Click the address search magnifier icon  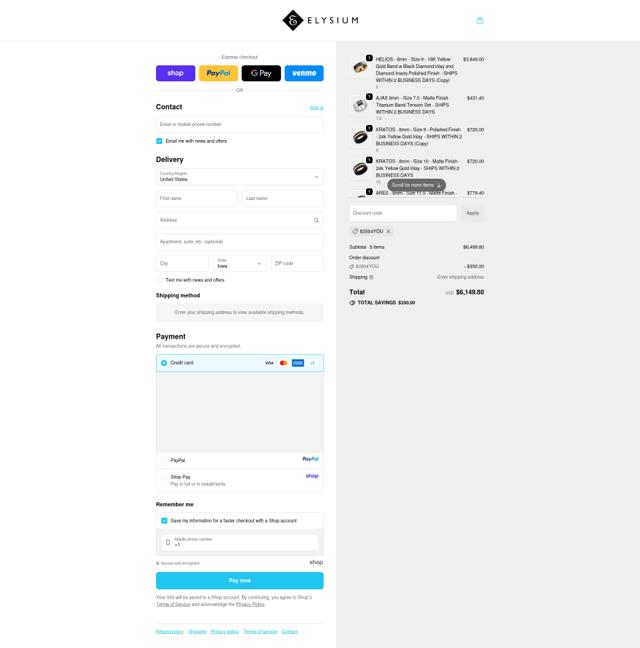click(316, 220)
